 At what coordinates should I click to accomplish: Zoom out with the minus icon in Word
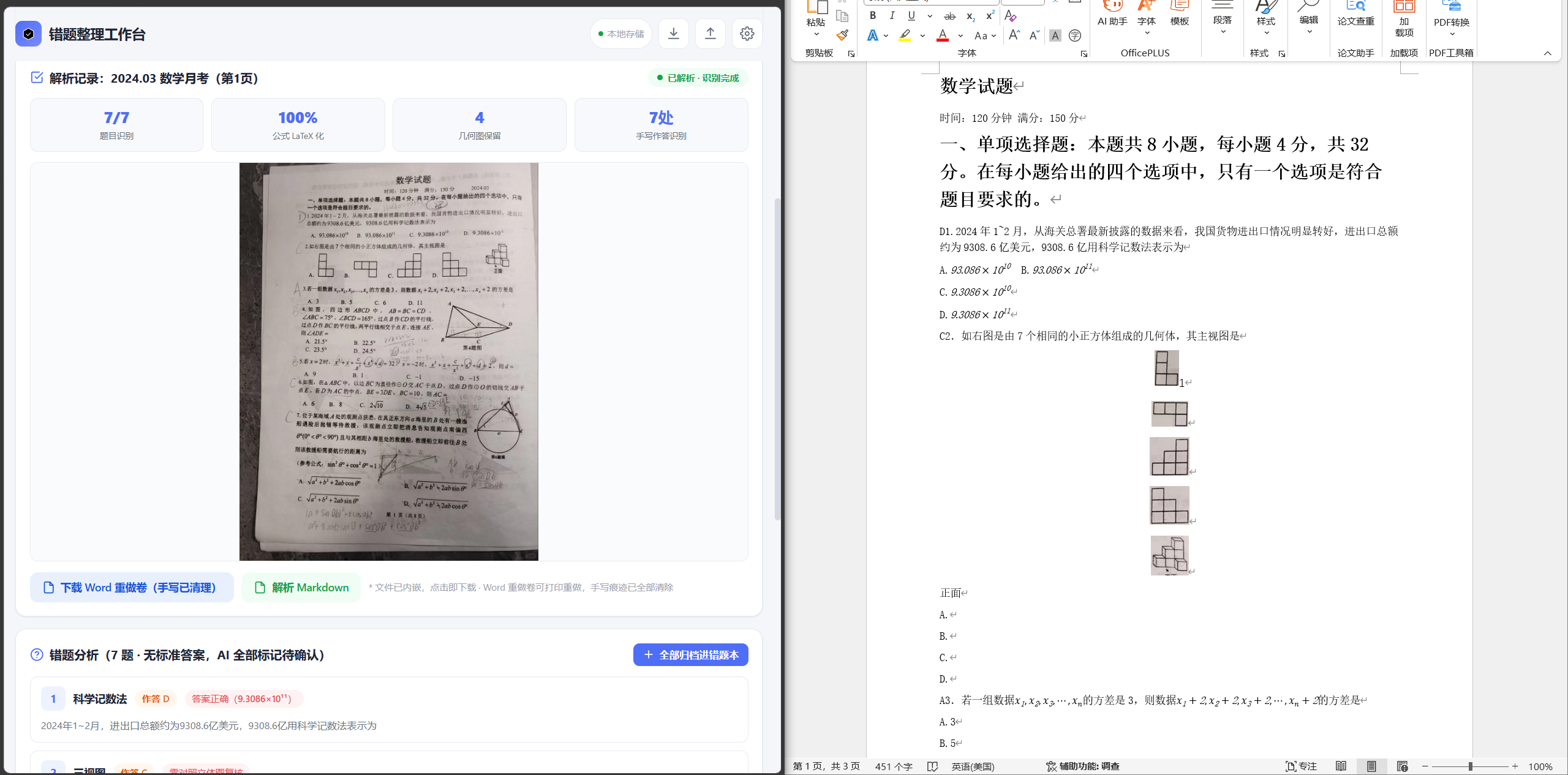click(1425, 766)
